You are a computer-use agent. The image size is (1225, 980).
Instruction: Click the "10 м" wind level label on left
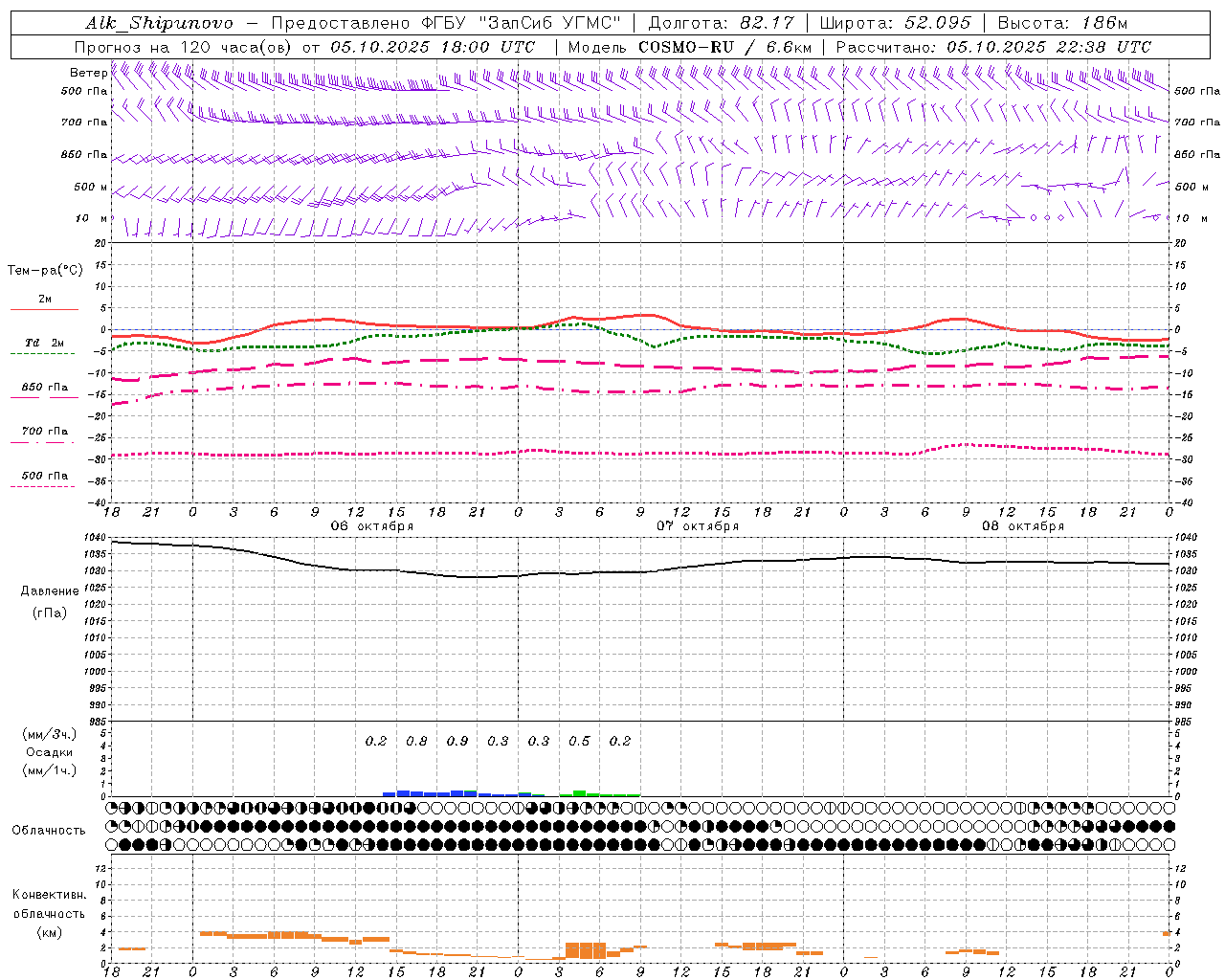[x=92, y=218]
